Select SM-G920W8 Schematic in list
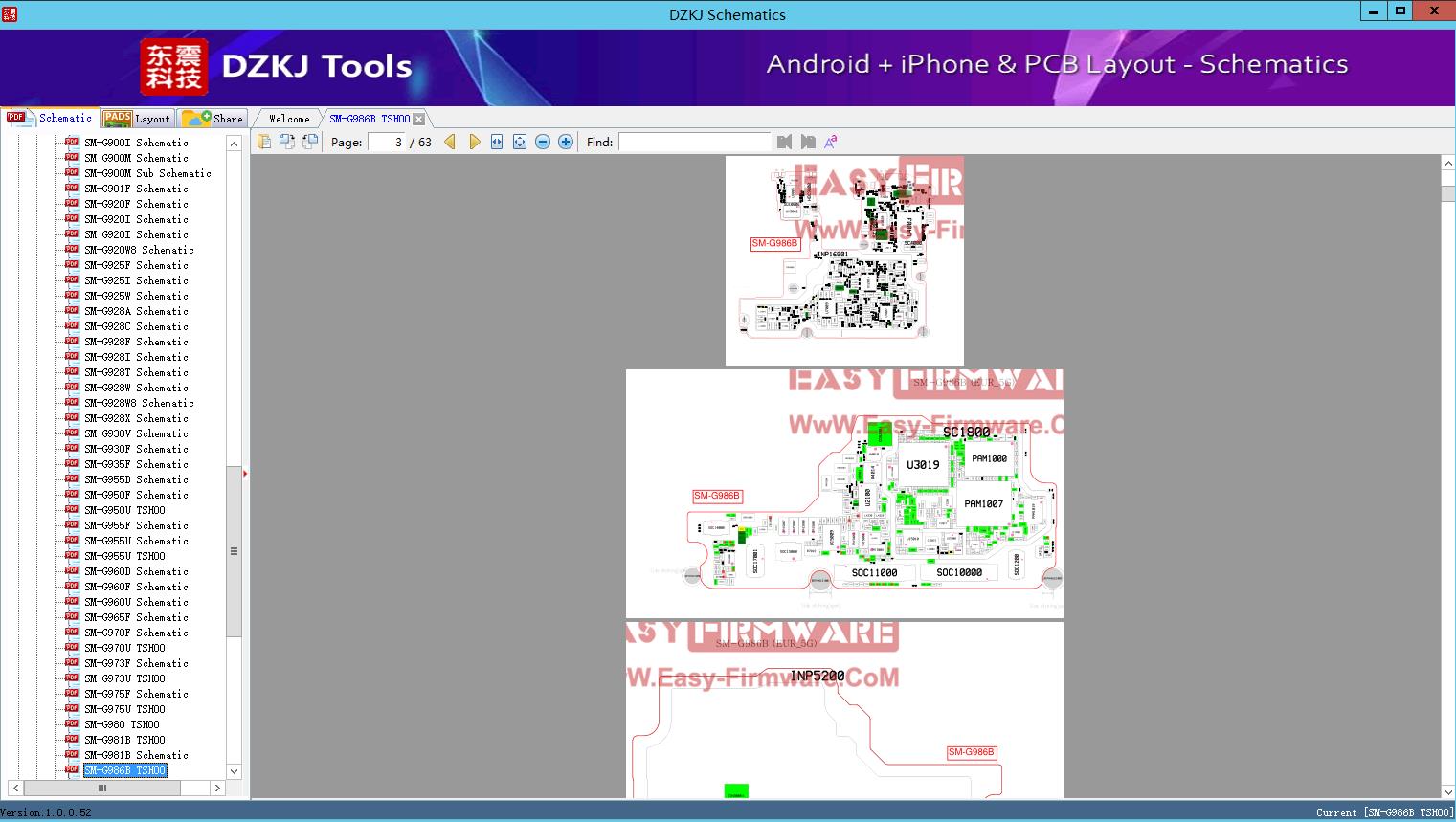1456x822 pixels. (139, 250)
